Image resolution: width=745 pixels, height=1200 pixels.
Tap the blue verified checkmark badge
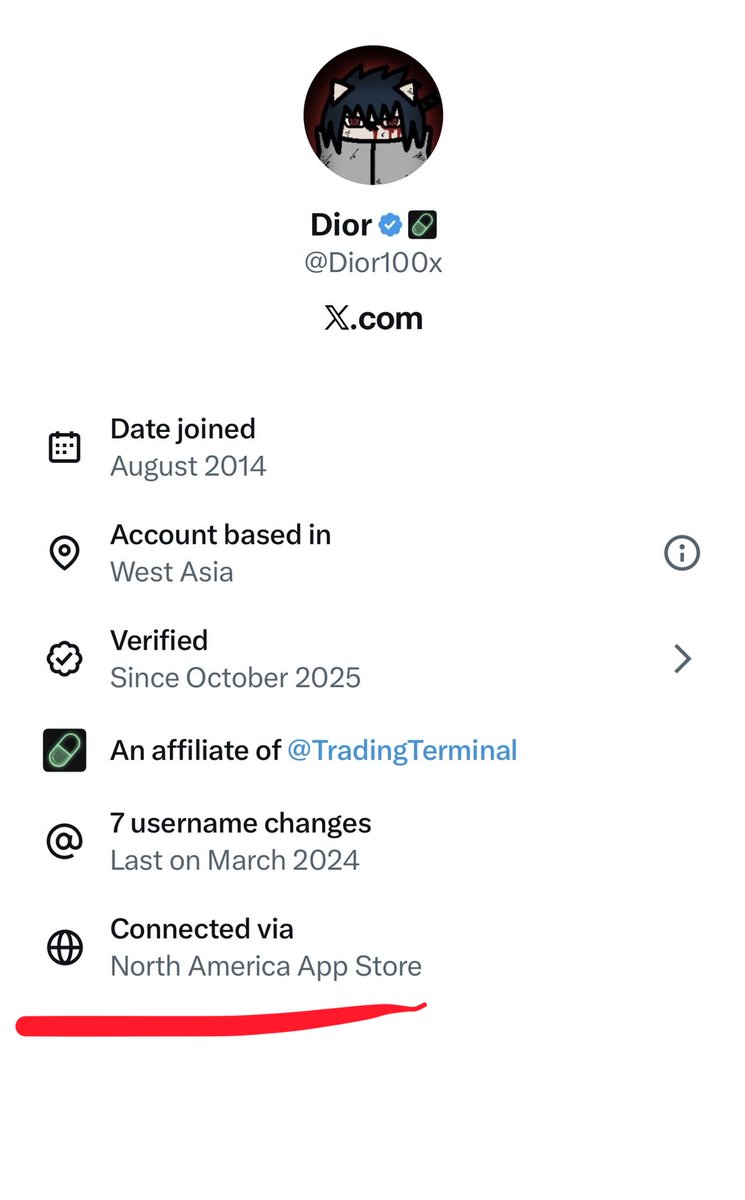point(391,225)
